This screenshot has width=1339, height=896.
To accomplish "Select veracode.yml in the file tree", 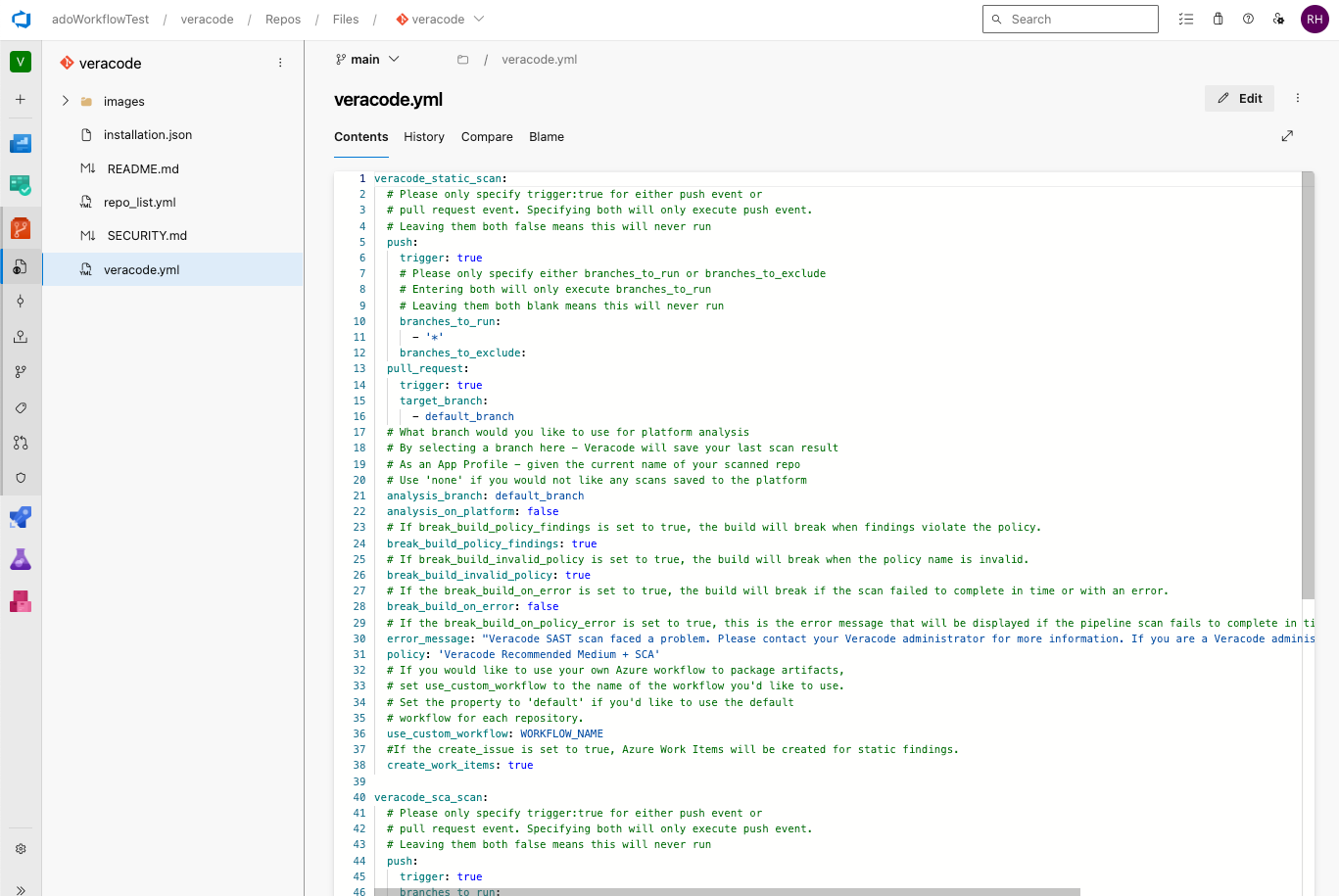I will (x=172, y=269).
